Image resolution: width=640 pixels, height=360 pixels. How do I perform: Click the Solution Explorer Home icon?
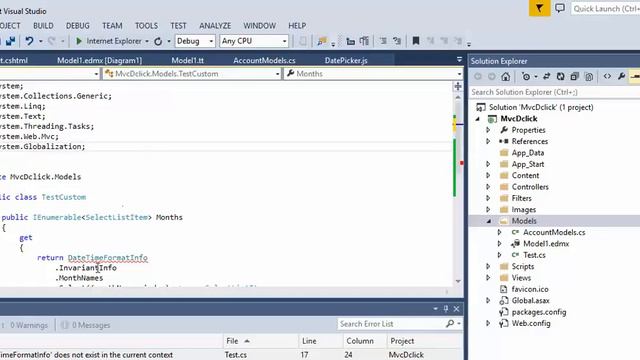pos(505,76)
